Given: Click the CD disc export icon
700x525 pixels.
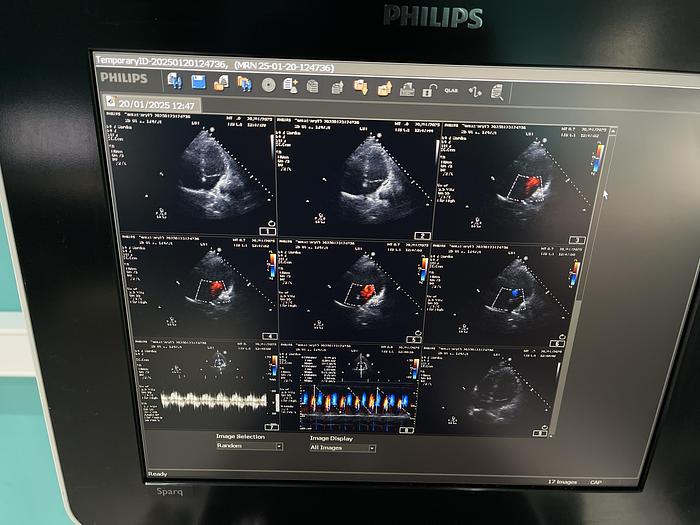Looking at the screenshot, I should click(x=268, y=85).
